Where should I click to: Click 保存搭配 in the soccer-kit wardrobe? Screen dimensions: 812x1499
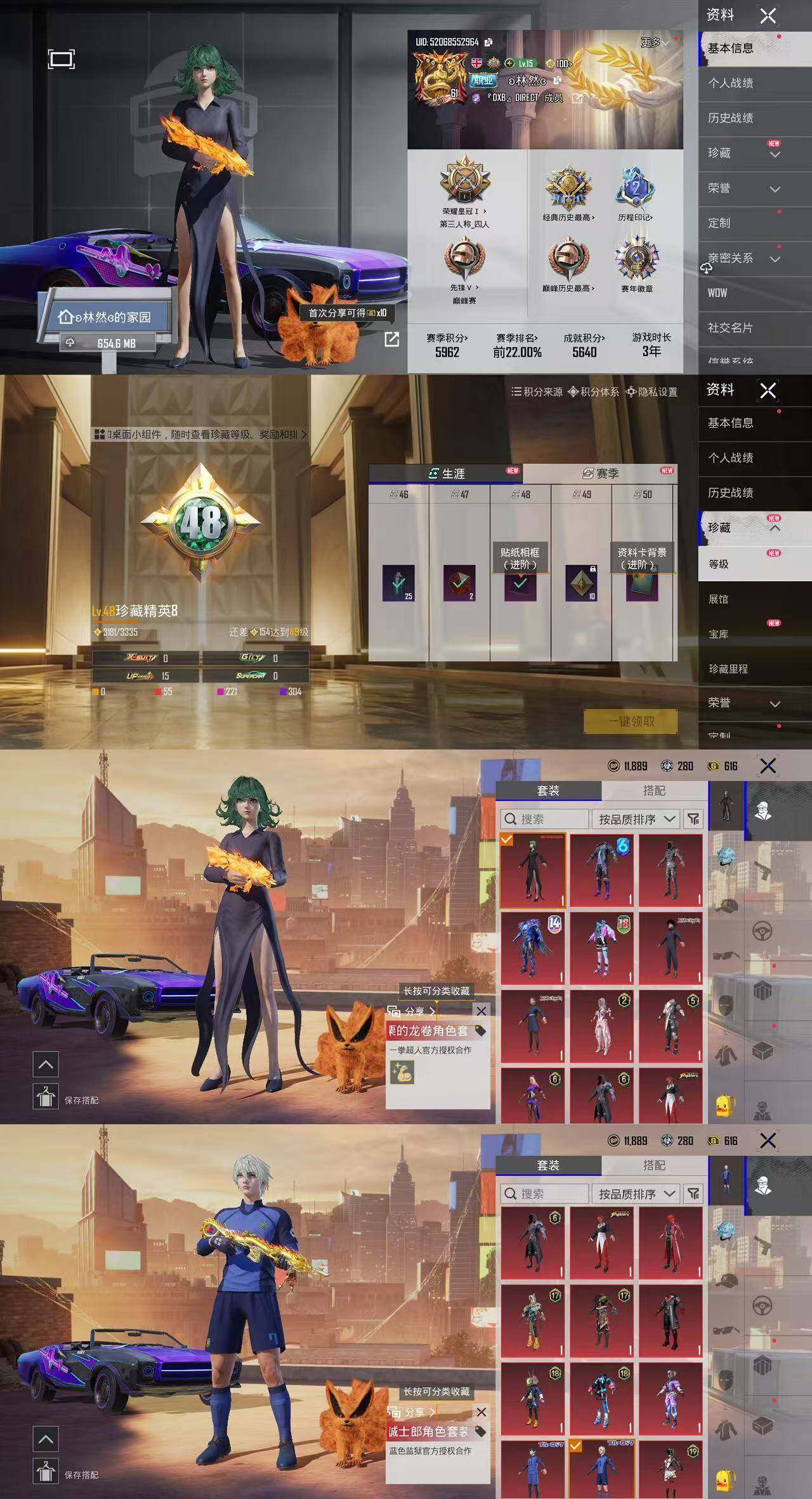81,1475
